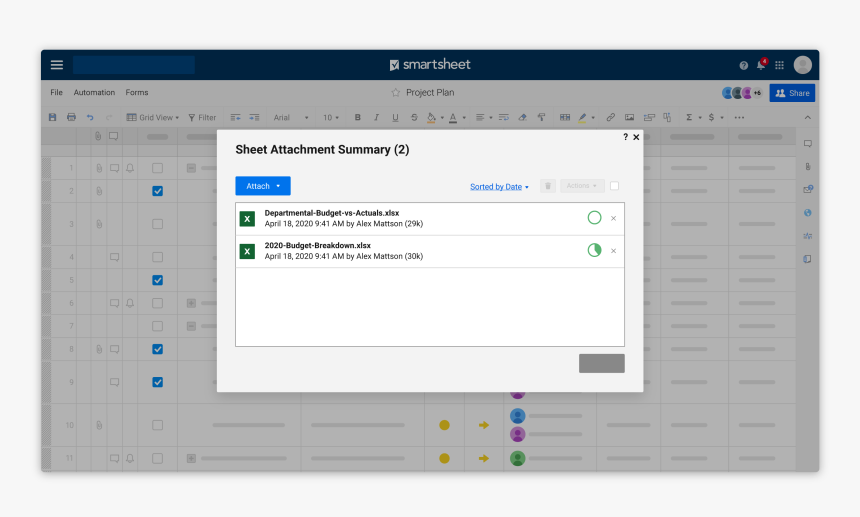860x517 pixels.
Task: Open the apps grid launcher
Action: point(780,65)
